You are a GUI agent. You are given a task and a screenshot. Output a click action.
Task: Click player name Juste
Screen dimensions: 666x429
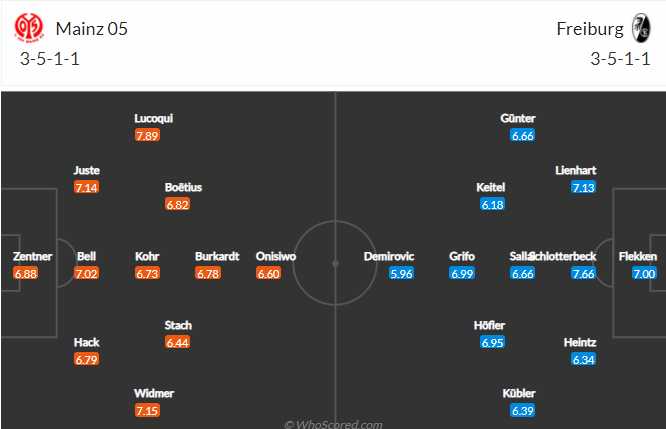tap(87, 170)
